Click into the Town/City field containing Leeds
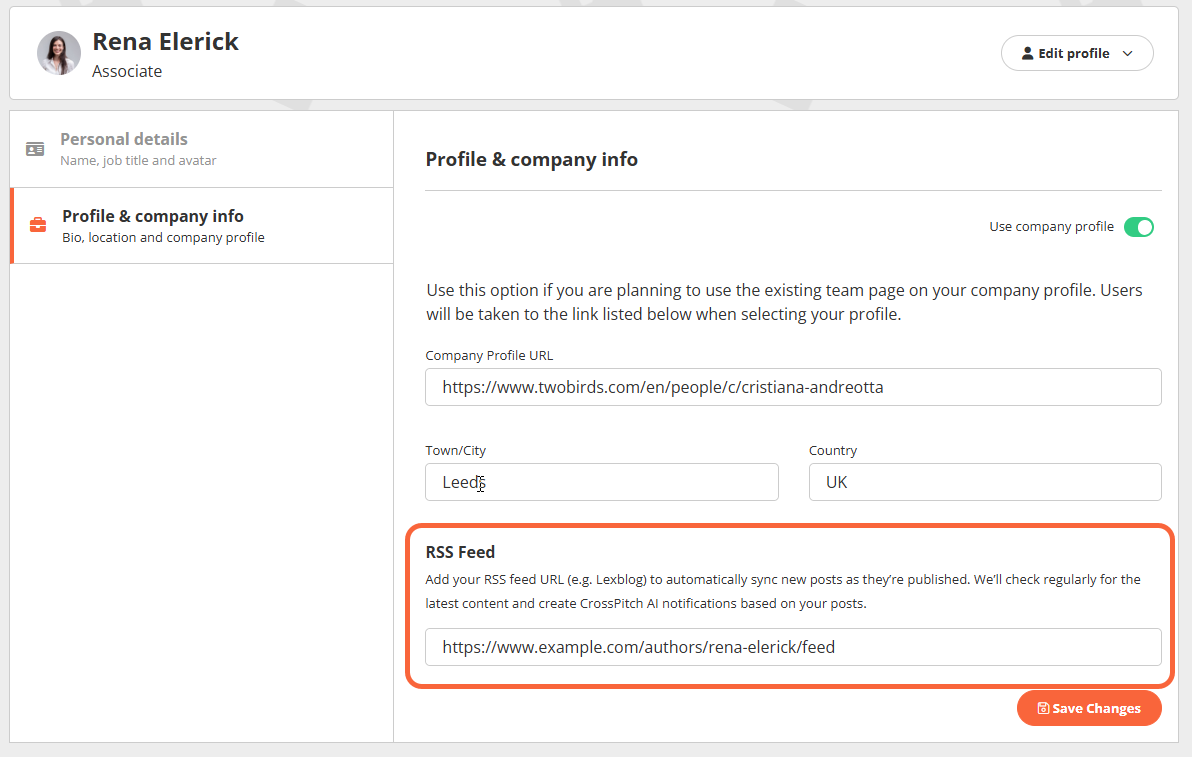 [x=601, y=482]
